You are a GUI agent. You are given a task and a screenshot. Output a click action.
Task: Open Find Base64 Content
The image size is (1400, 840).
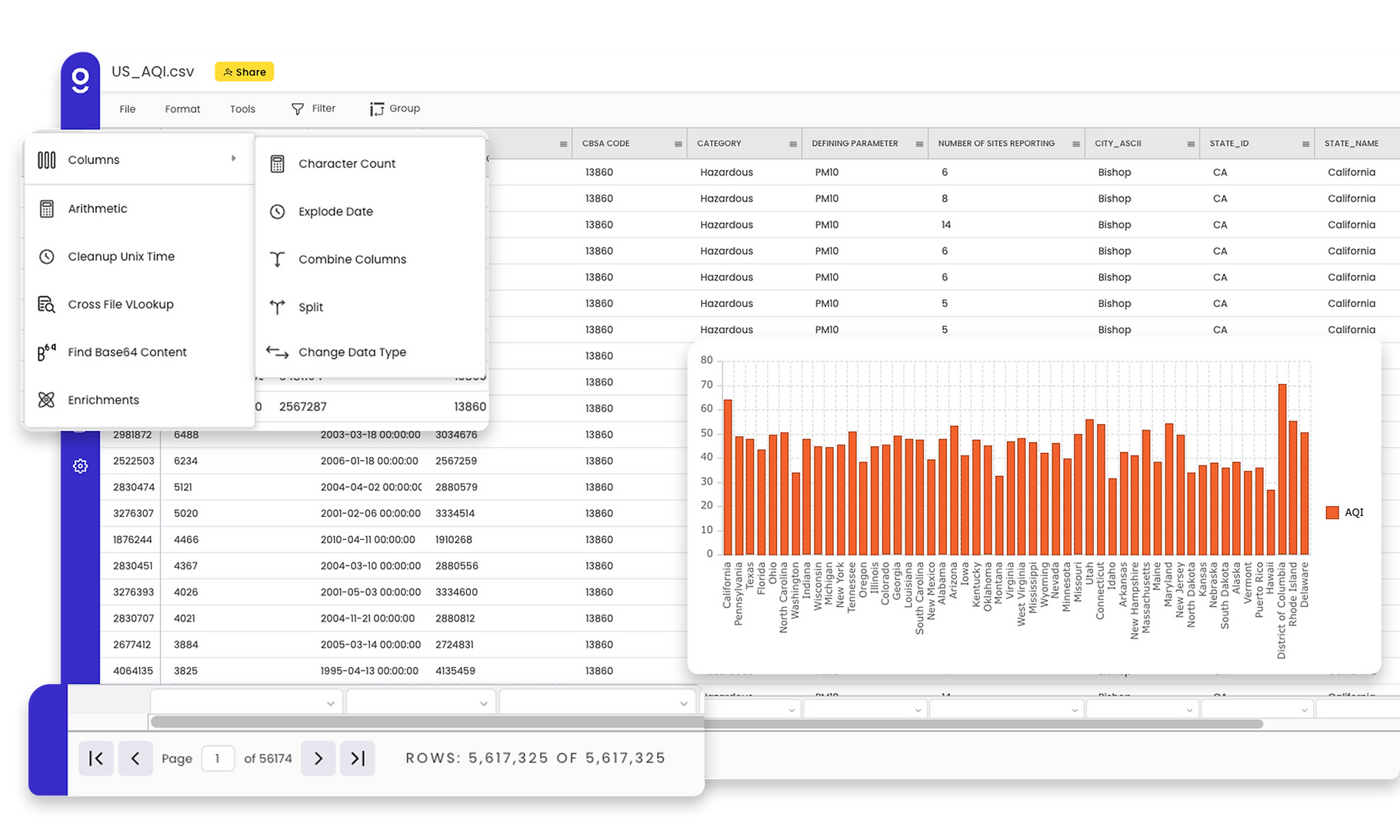[x=127, y=352]
